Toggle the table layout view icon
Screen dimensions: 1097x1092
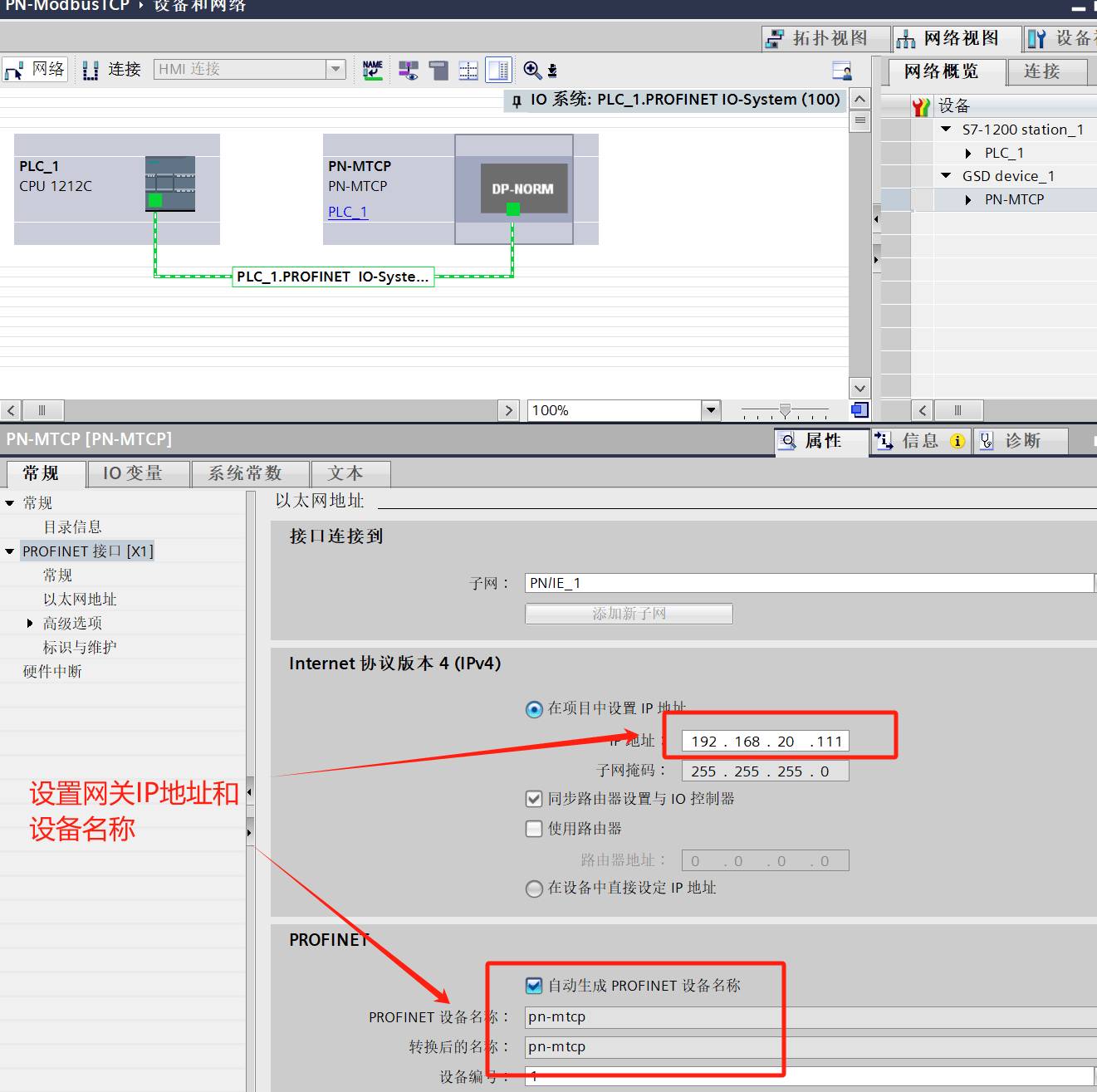[498, 70]
